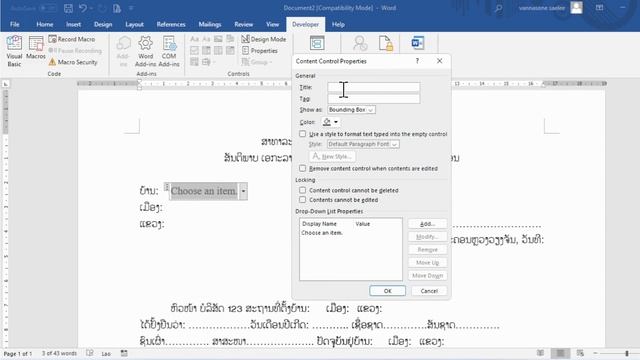Expand Customize Quick Access Toolbar arrow
The width and height of the screenshot is (640, 360).
(131, 8)
